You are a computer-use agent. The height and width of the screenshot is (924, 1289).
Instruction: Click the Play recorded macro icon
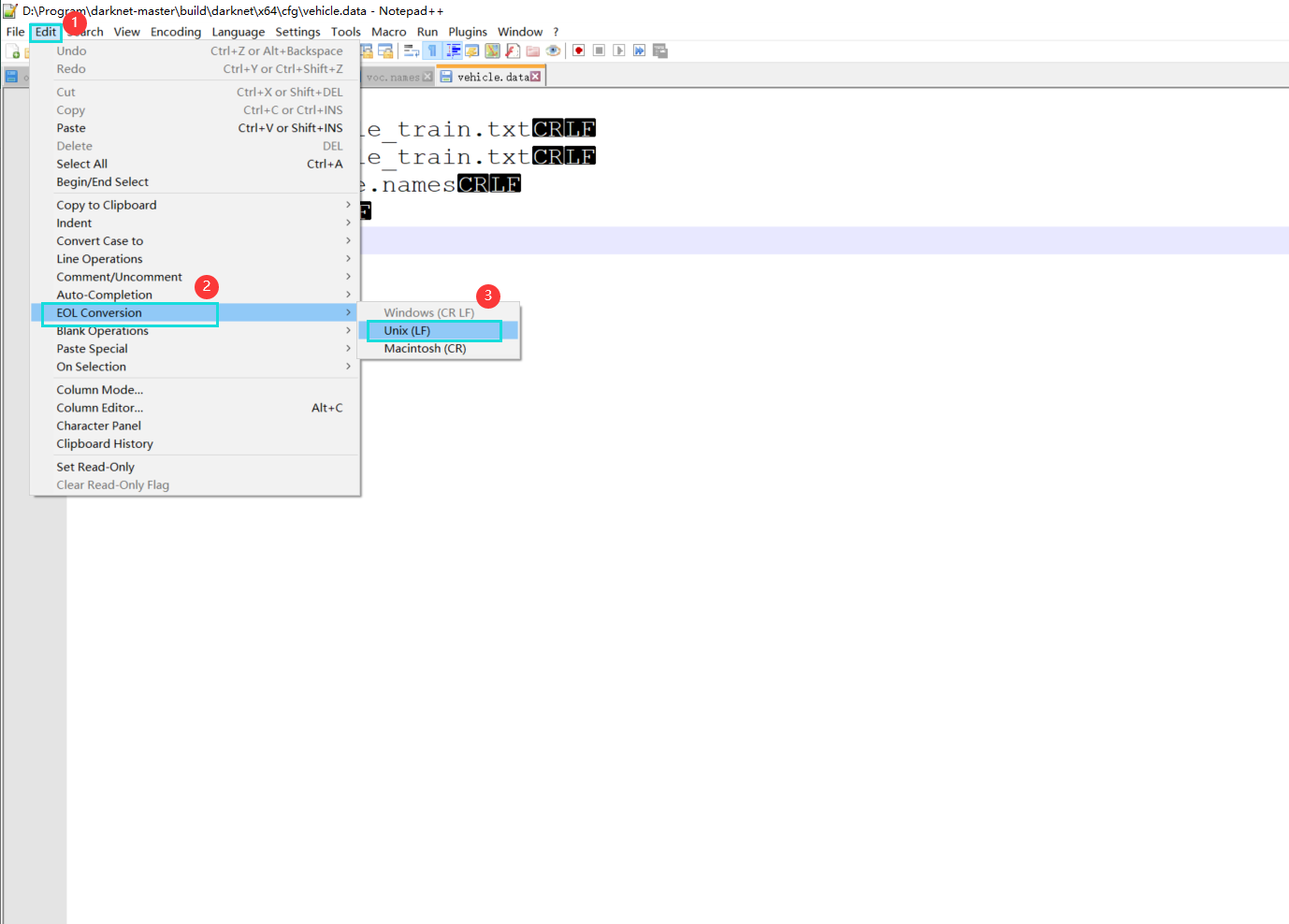click(x=619, y=51)
